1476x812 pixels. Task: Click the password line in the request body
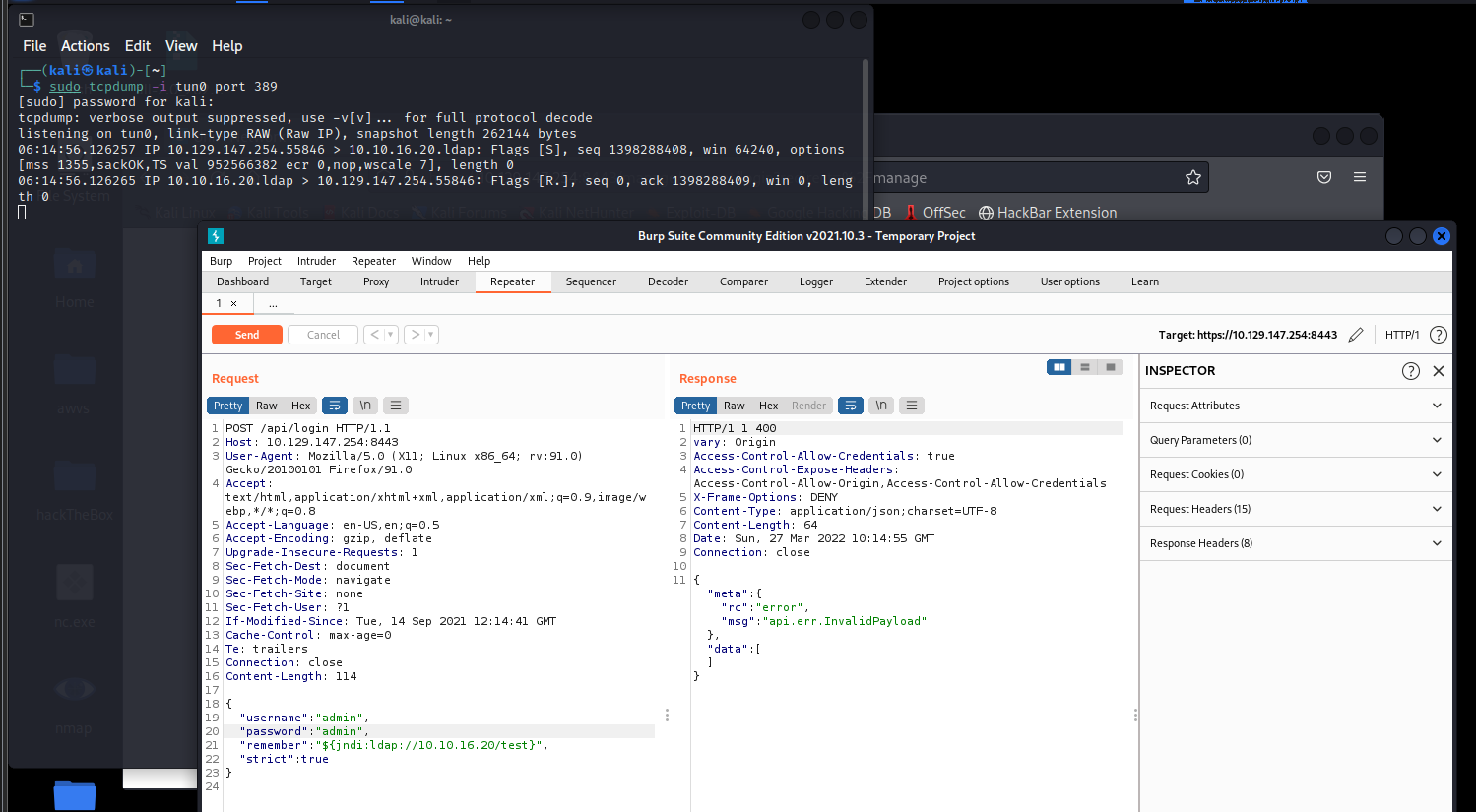pyautogui.click(x=439, y=731)
